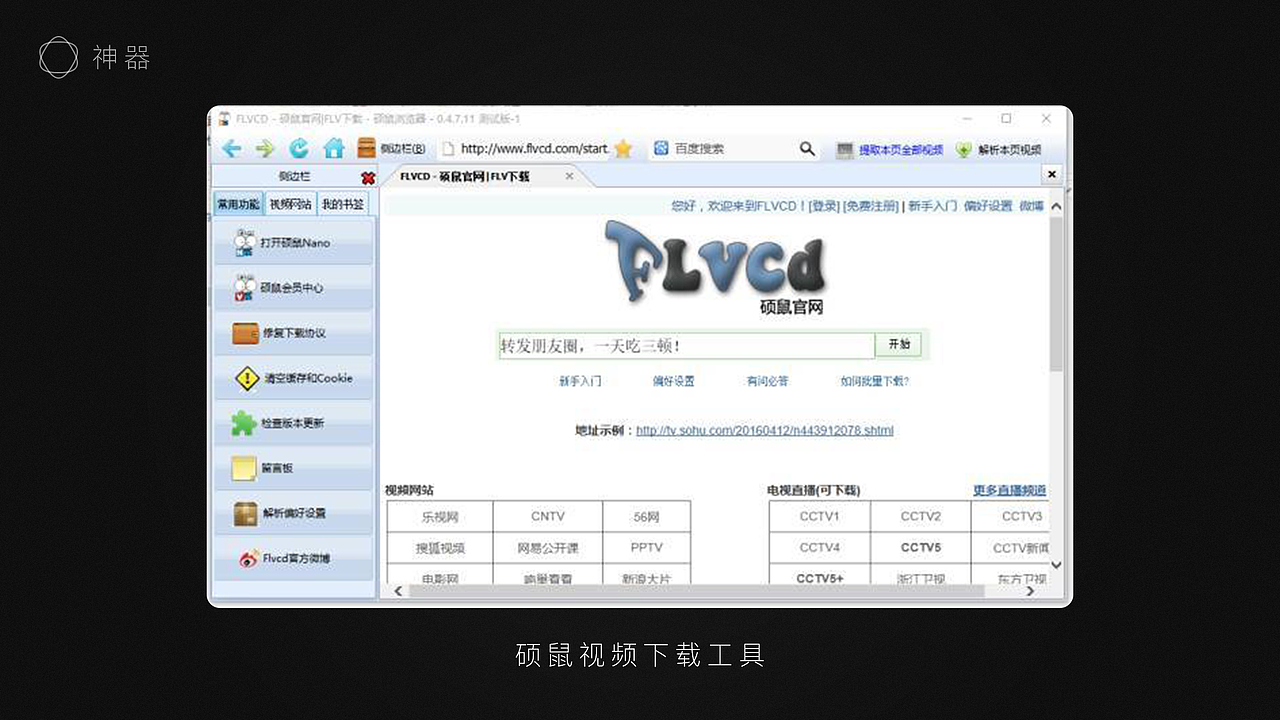The height and width of the screenshot is (720, 1280).
Task: Click the CCTV1 channel cell
Action: tap(820, 517)
